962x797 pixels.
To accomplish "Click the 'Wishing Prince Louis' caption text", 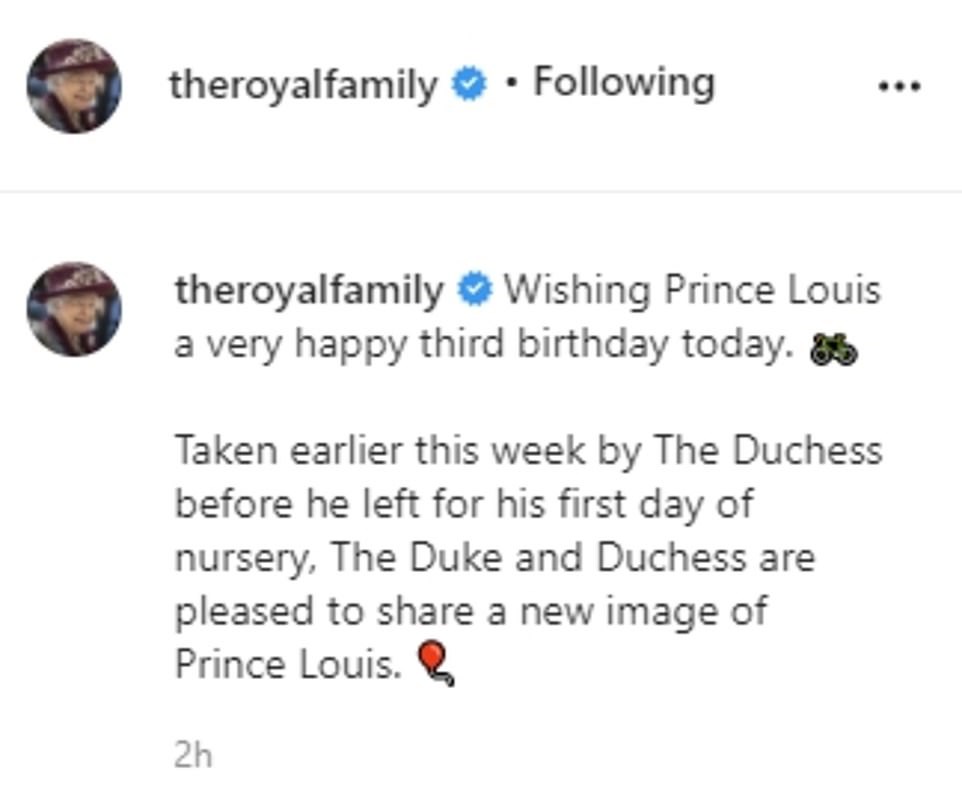I will (691, 291).
